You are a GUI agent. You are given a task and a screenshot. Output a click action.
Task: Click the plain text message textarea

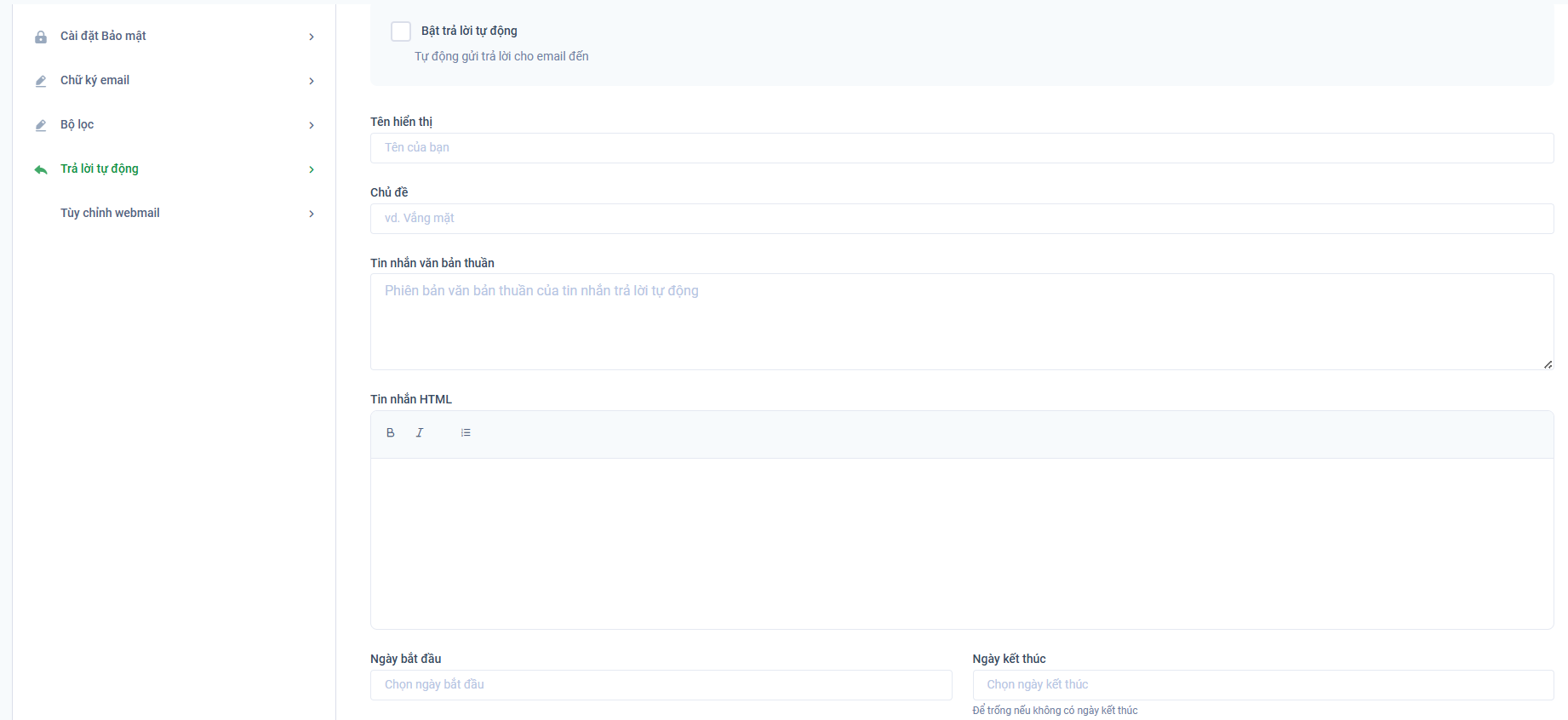pyautogui.click(x=962, y=322)
